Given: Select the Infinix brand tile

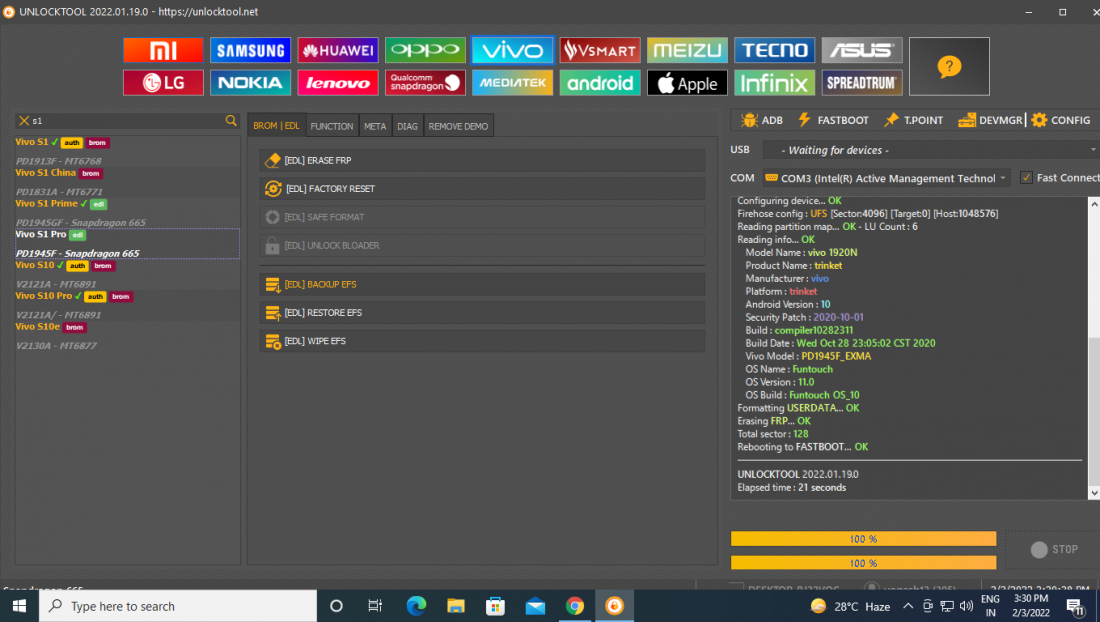Looking at the screenshot, I should click(x=774, y=83).
